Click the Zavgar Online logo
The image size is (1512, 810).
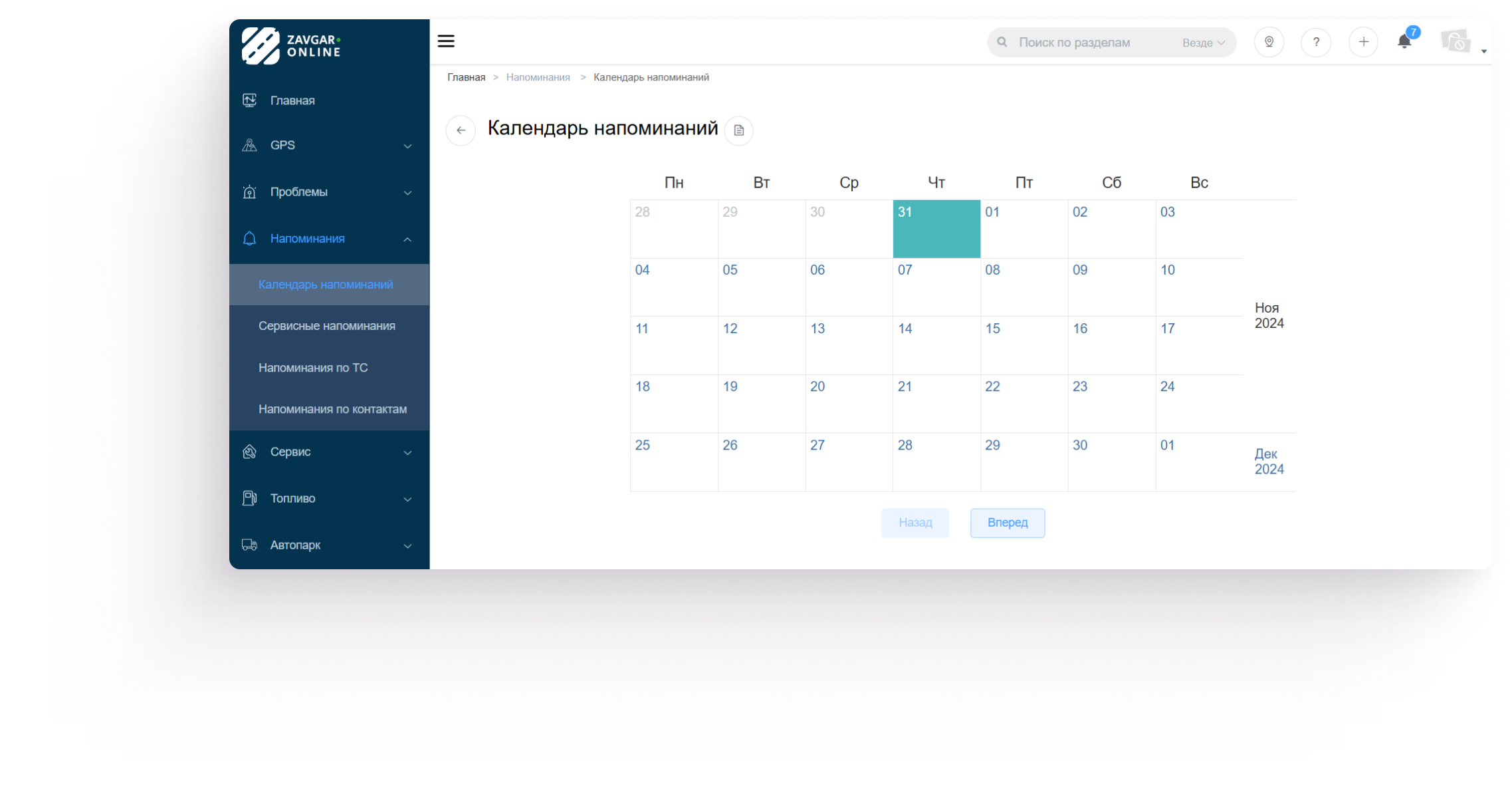coord(291,45)
